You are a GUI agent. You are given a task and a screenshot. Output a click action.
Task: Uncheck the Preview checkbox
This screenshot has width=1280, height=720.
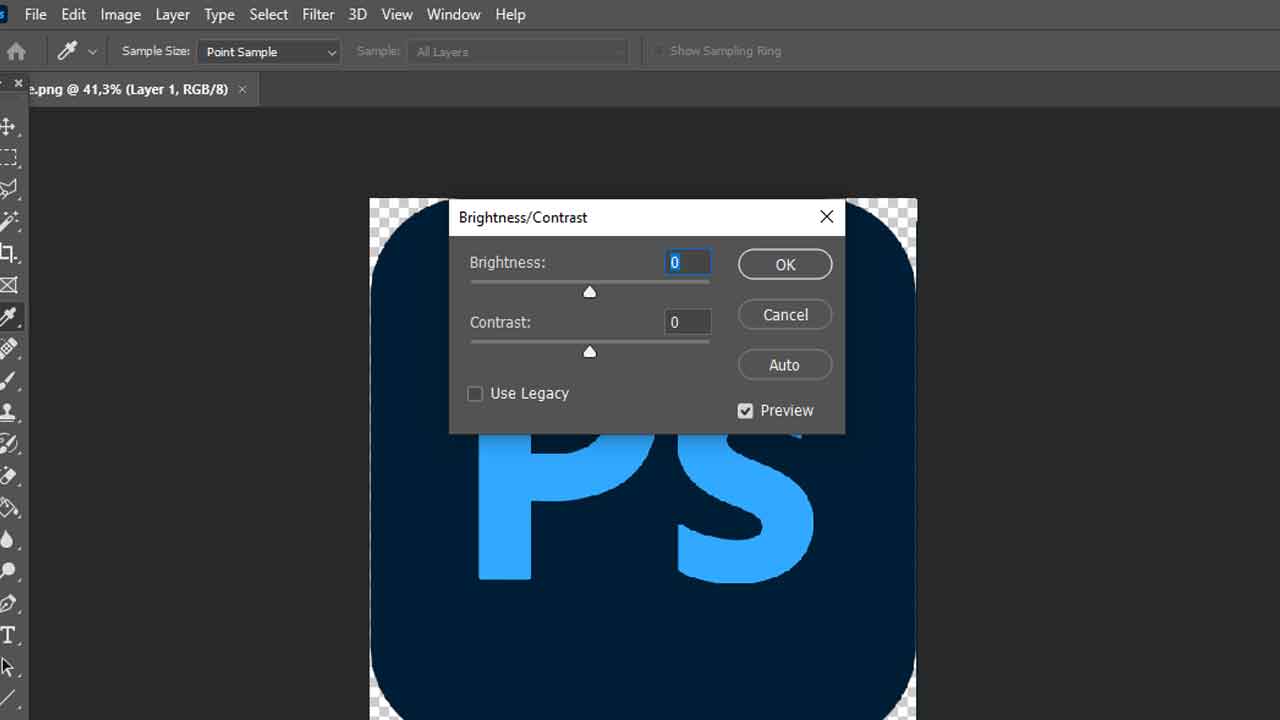[745, 411]
